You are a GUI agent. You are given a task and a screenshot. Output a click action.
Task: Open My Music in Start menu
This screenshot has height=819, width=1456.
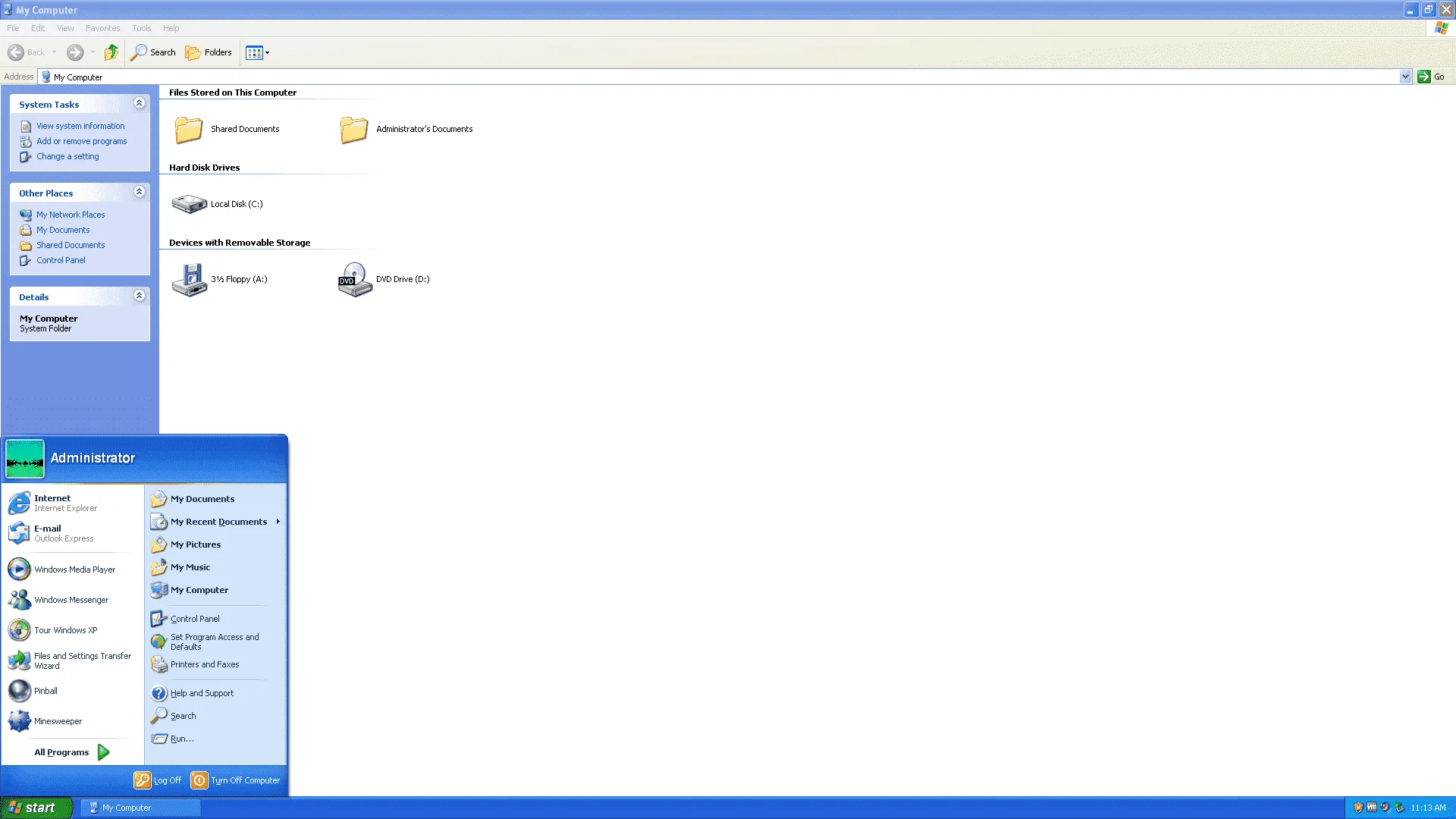215,567
